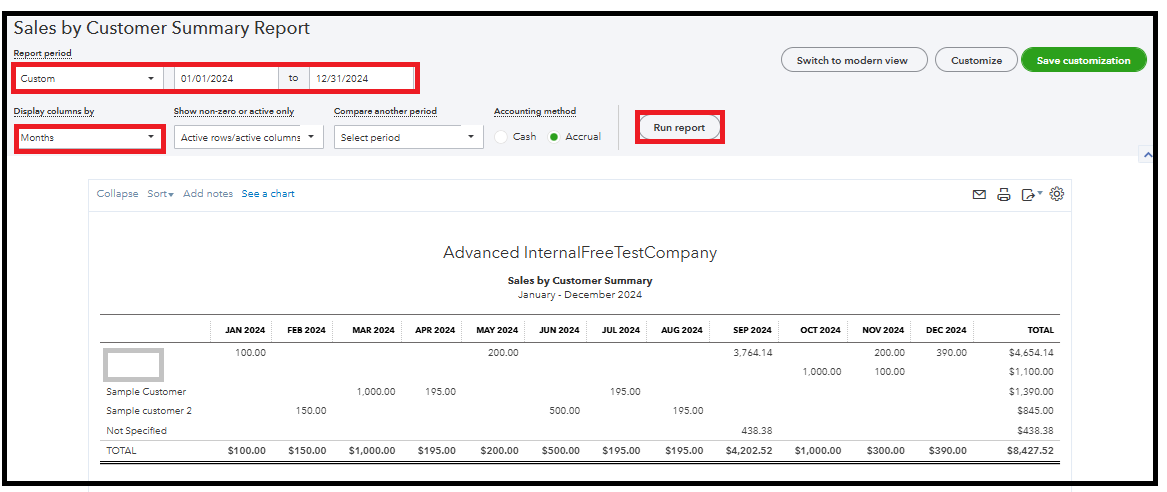Open the Display columns by Months dropdown

(x=88, y=137)
